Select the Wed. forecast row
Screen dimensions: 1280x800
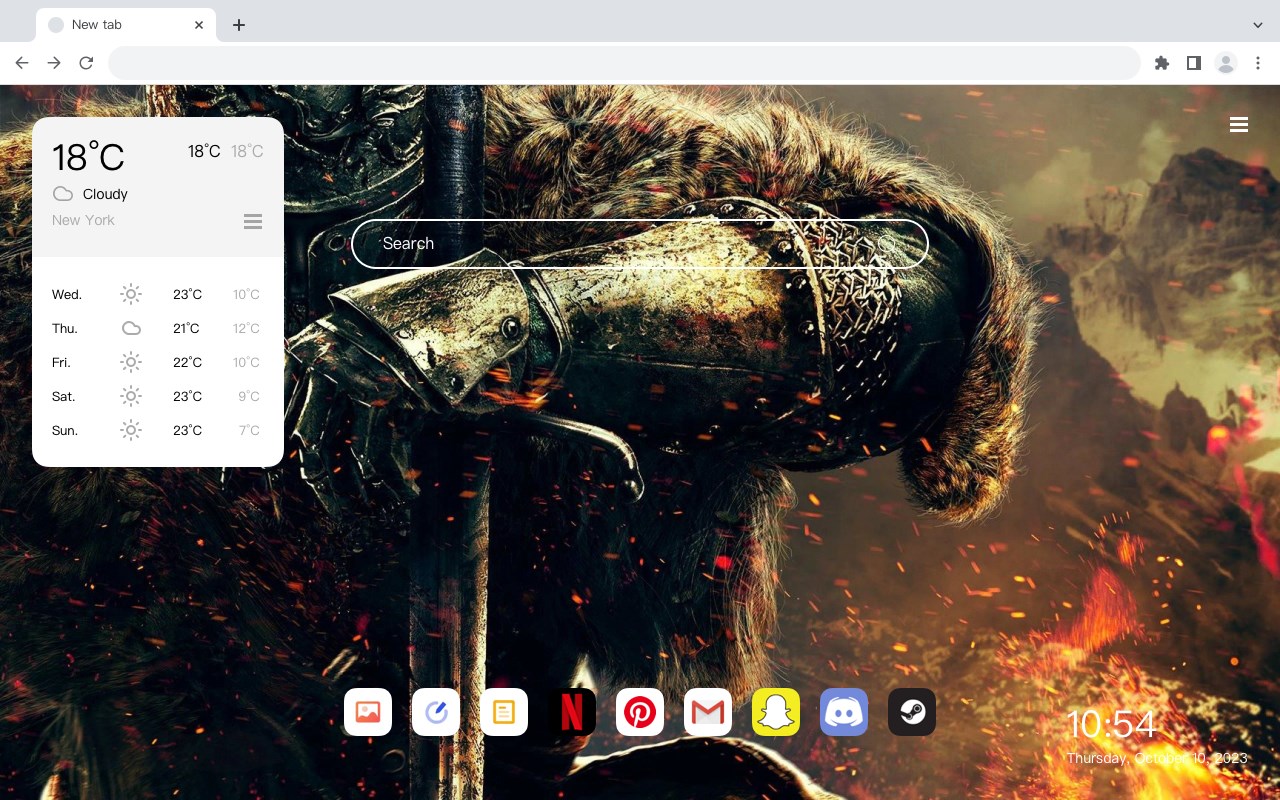[158, 294]
